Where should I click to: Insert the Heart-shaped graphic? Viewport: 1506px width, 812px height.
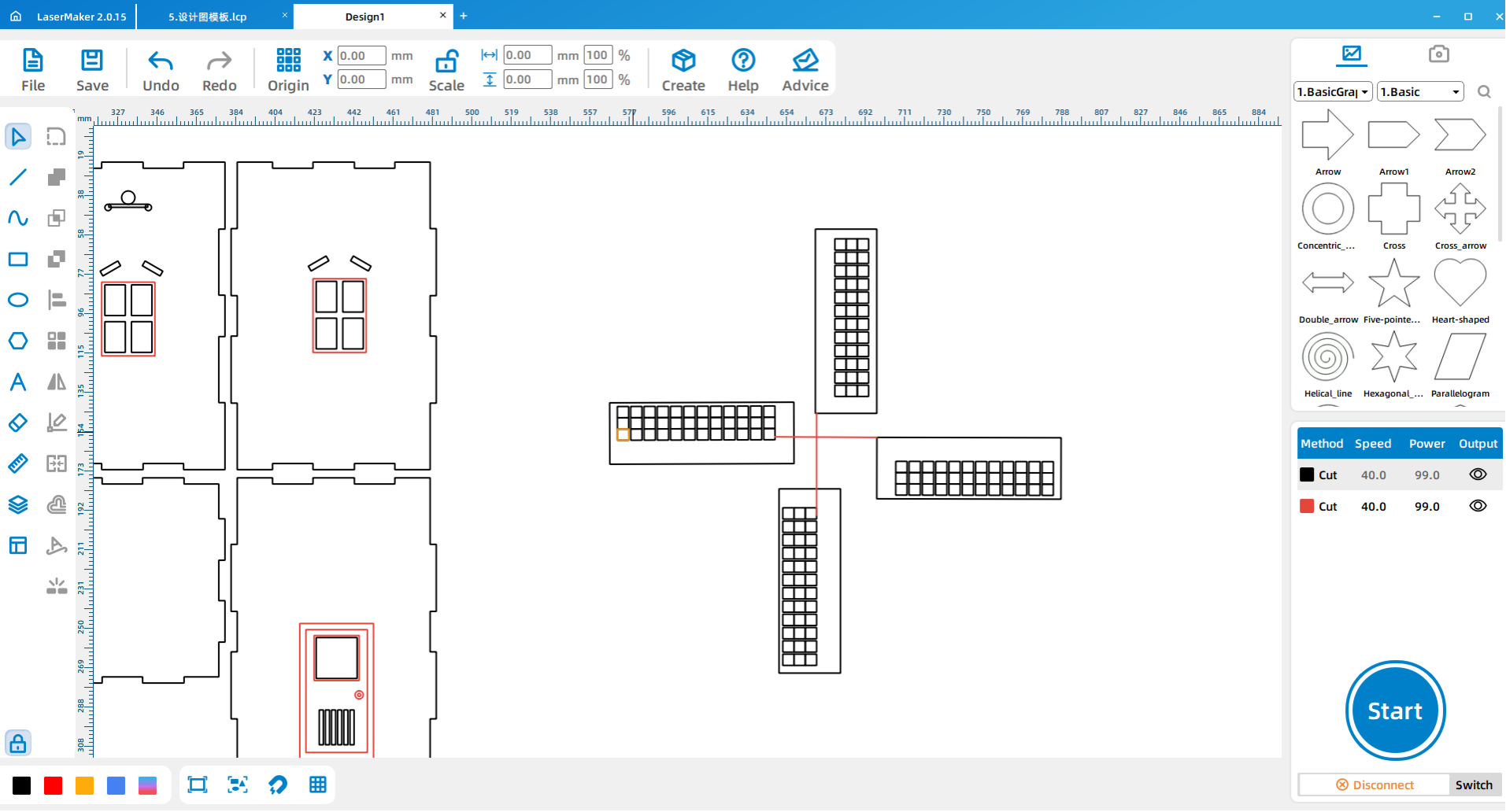pyautogui.click(x=1460, y=290)
